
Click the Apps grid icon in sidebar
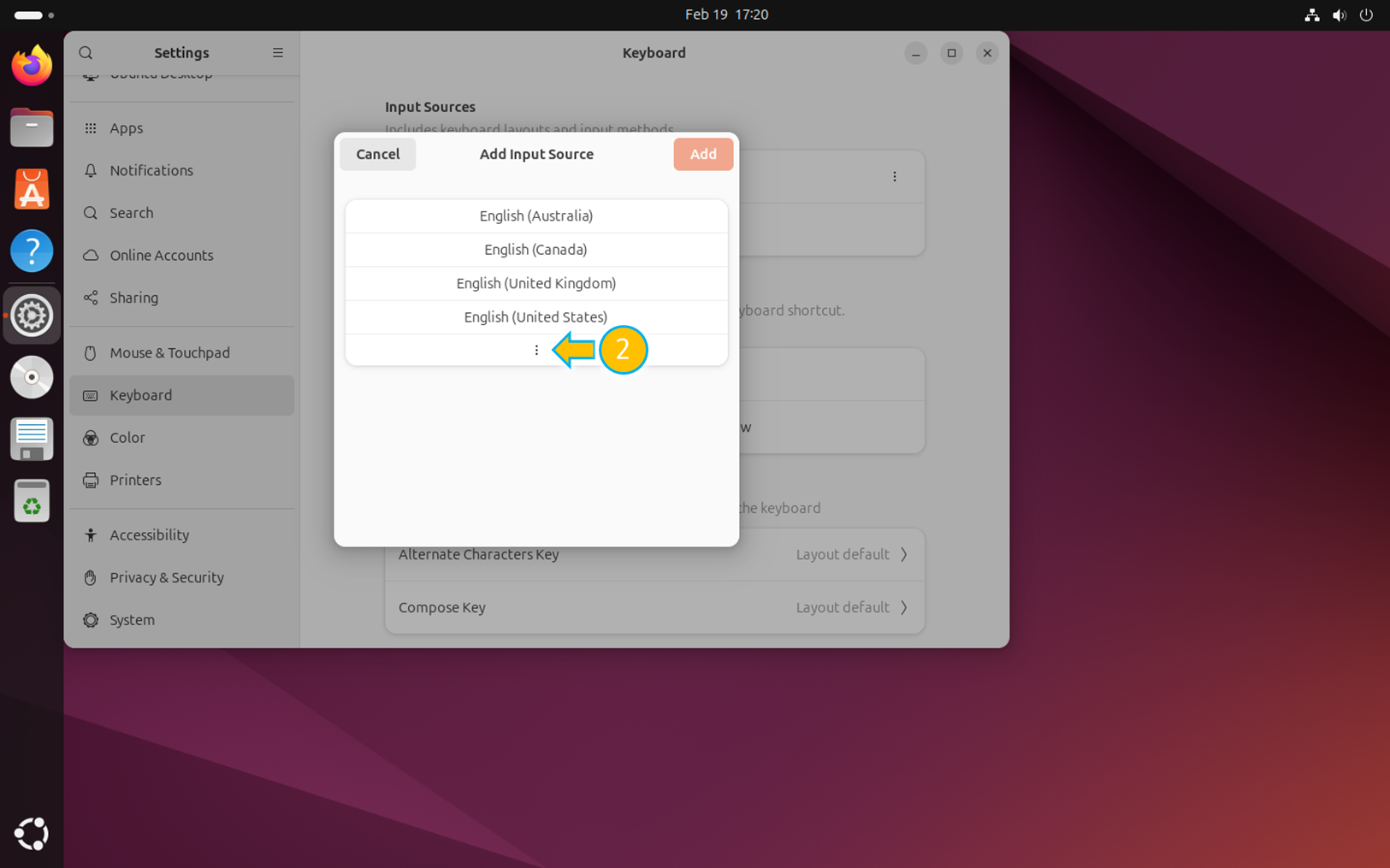point(91,128)
